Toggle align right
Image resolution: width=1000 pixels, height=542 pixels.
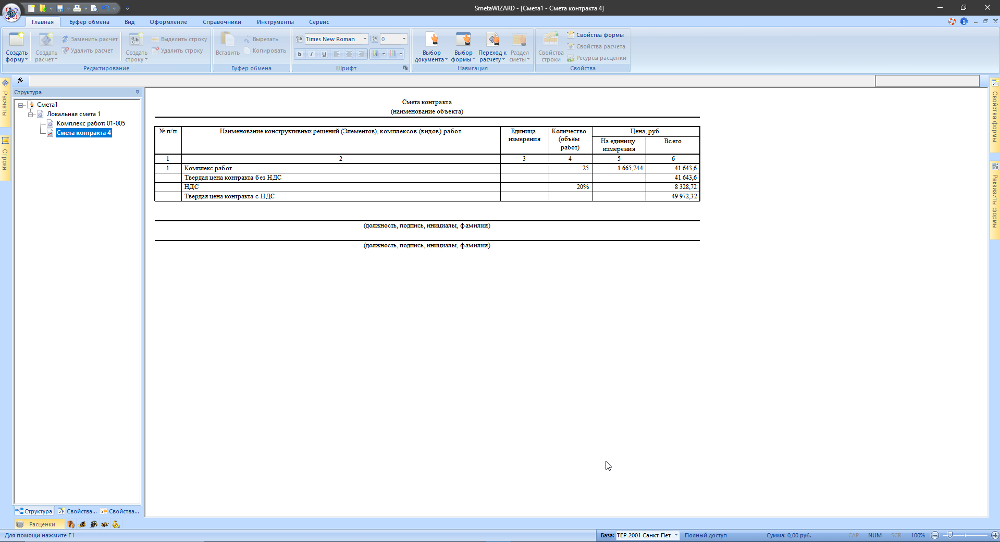(361, 54)
